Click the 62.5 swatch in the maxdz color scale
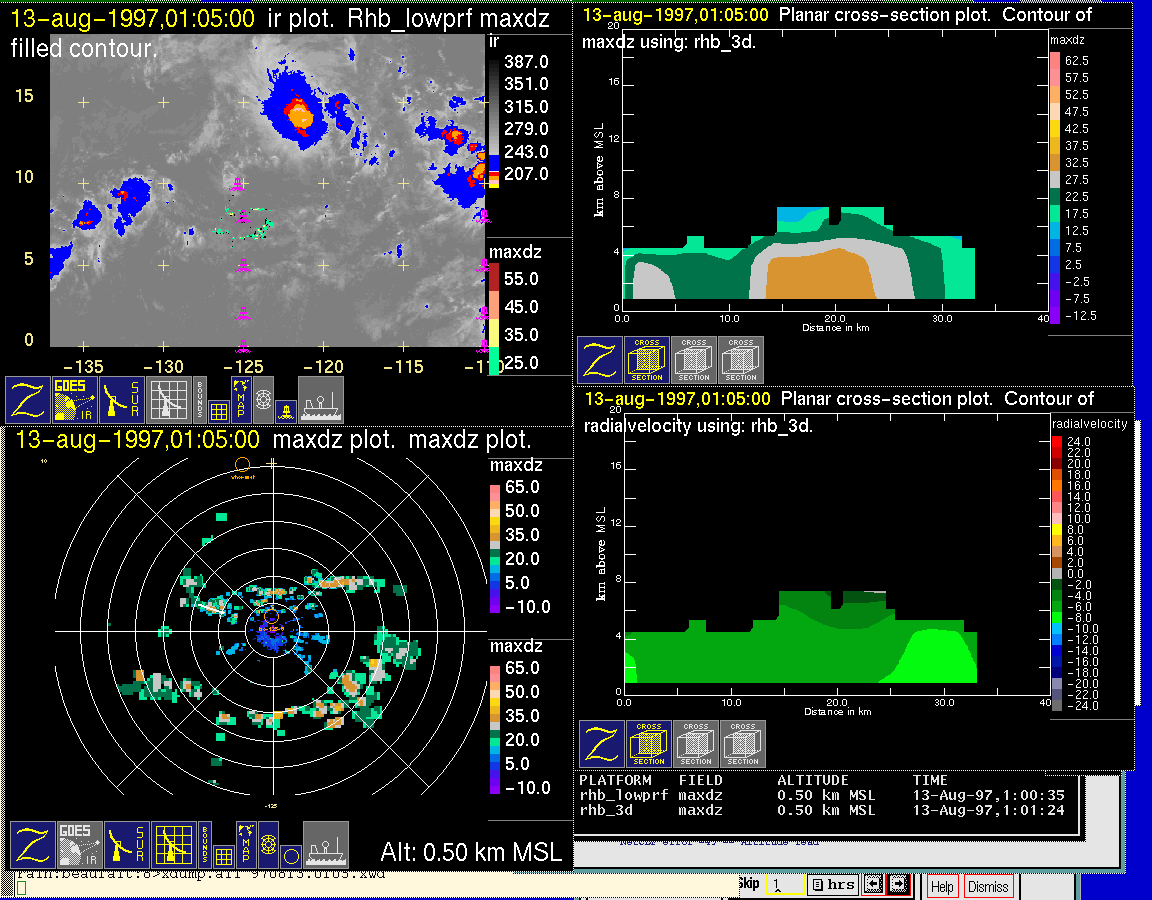 [x=1054, y=61]
